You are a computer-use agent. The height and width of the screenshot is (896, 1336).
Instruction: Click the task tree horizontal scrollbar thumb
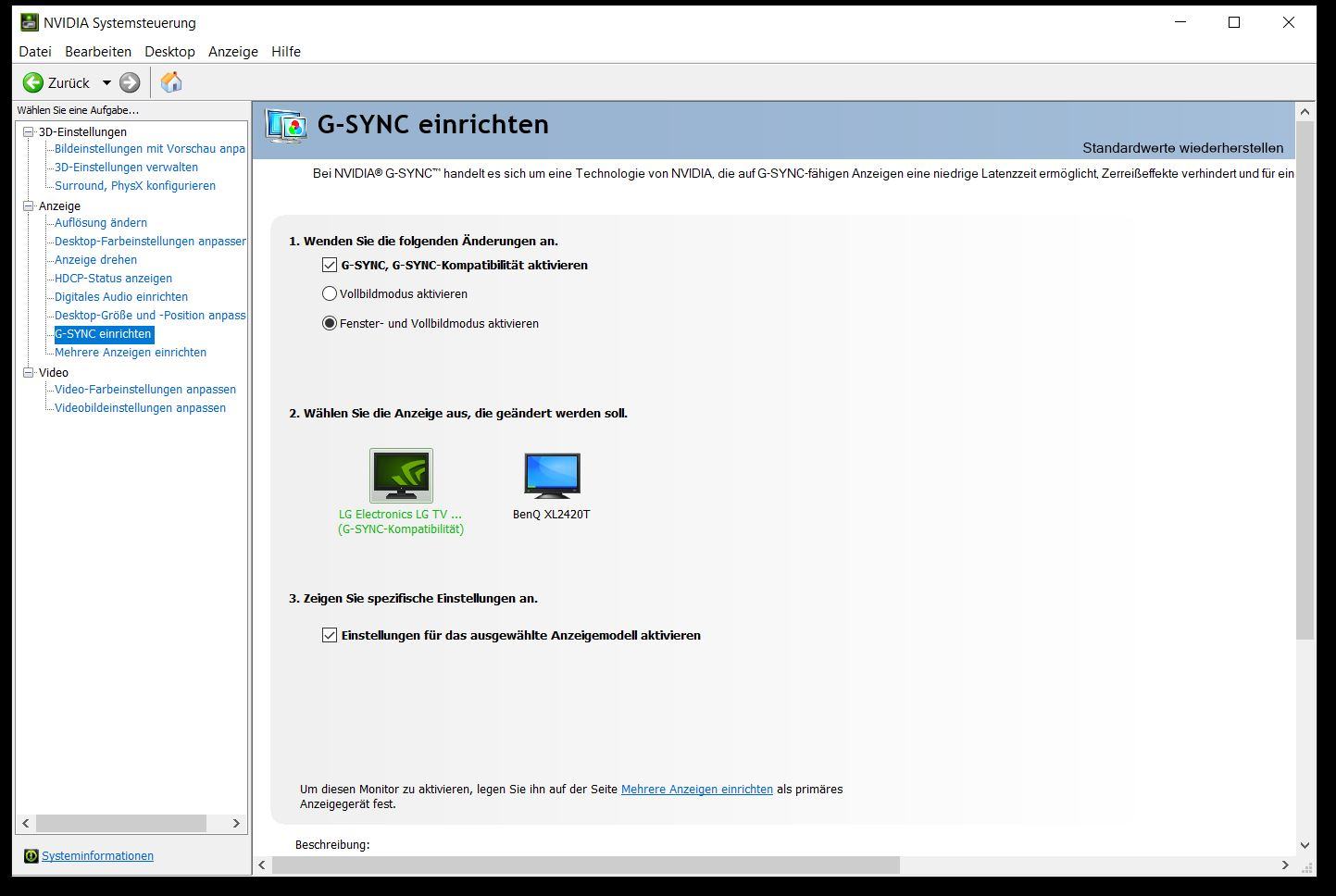(x=121, y=823)
